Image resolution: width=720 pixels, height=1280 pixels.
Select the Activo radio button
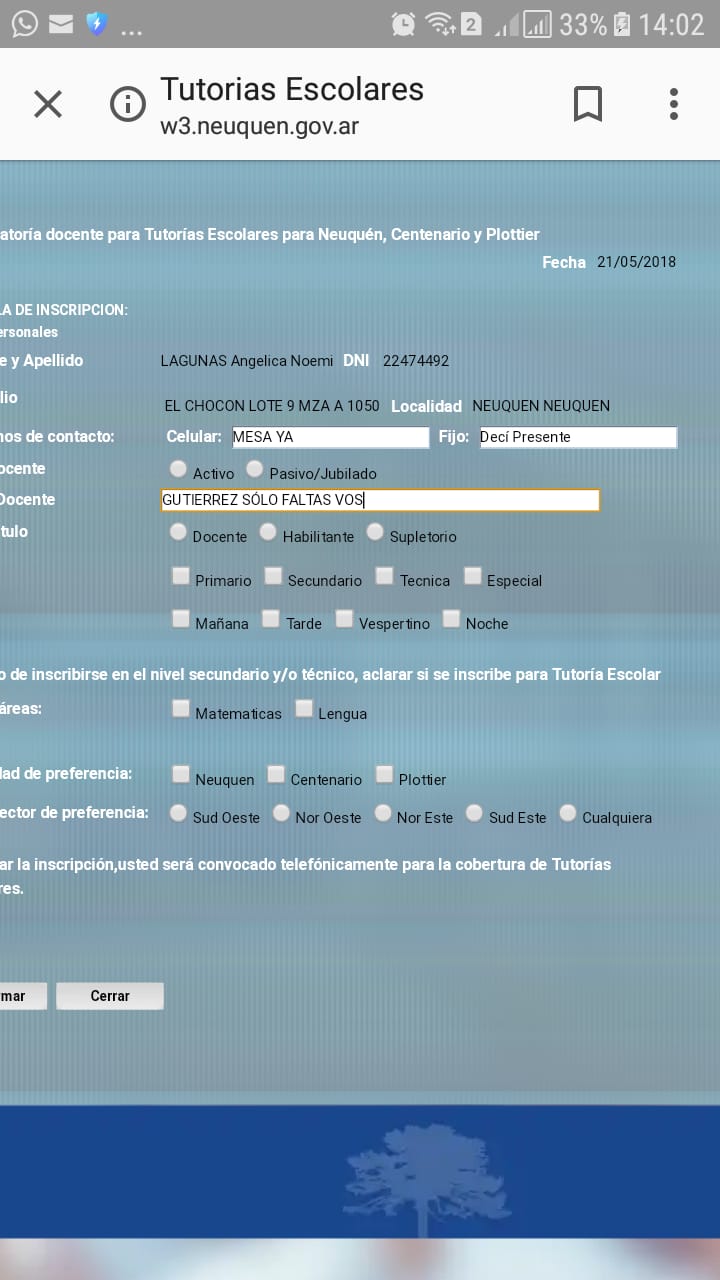coord(178,468)
